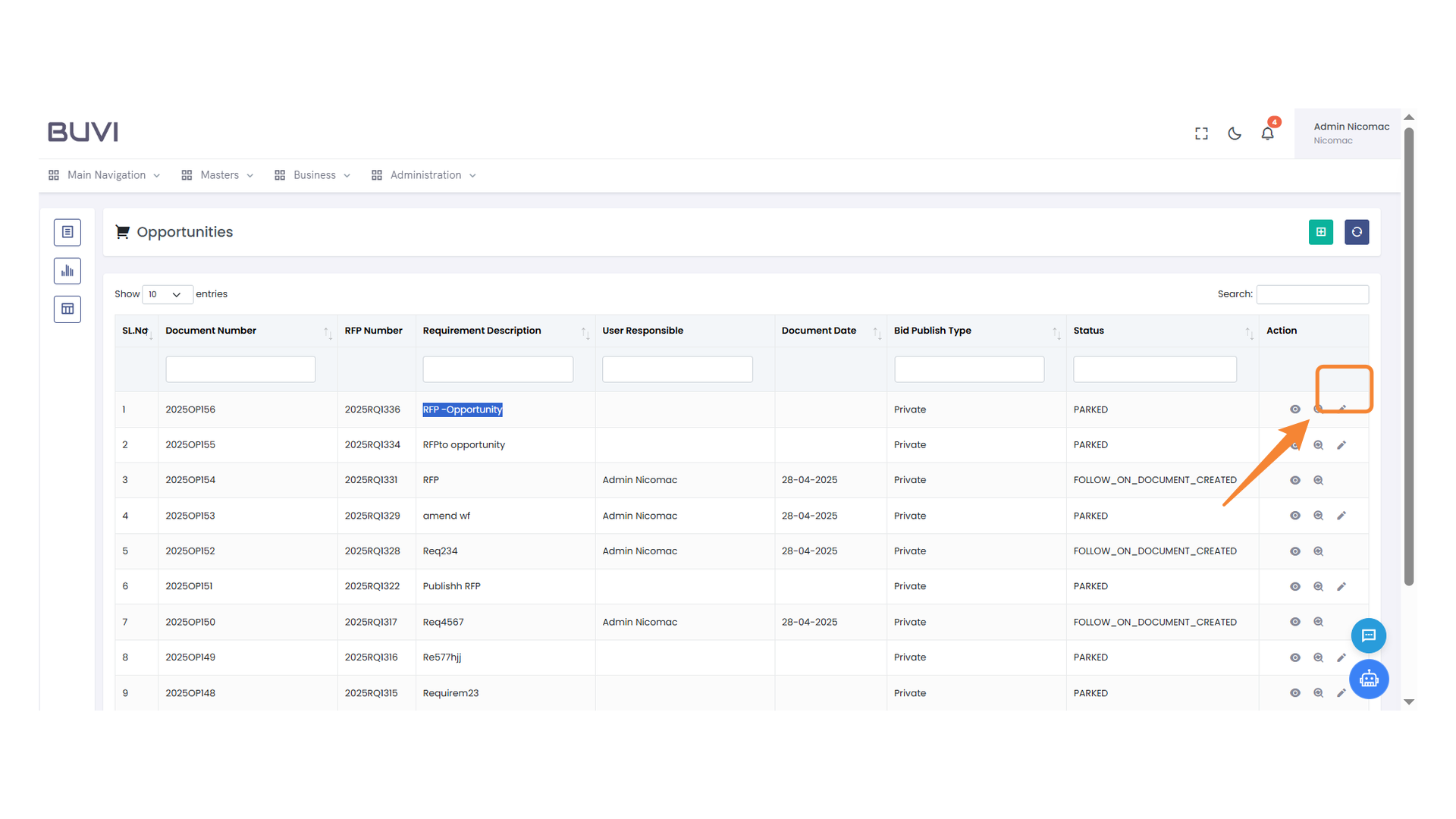The width and height of the screenshot is (1456, 819).
Task: Open the chat message floating button
Action: [1368, 635]
